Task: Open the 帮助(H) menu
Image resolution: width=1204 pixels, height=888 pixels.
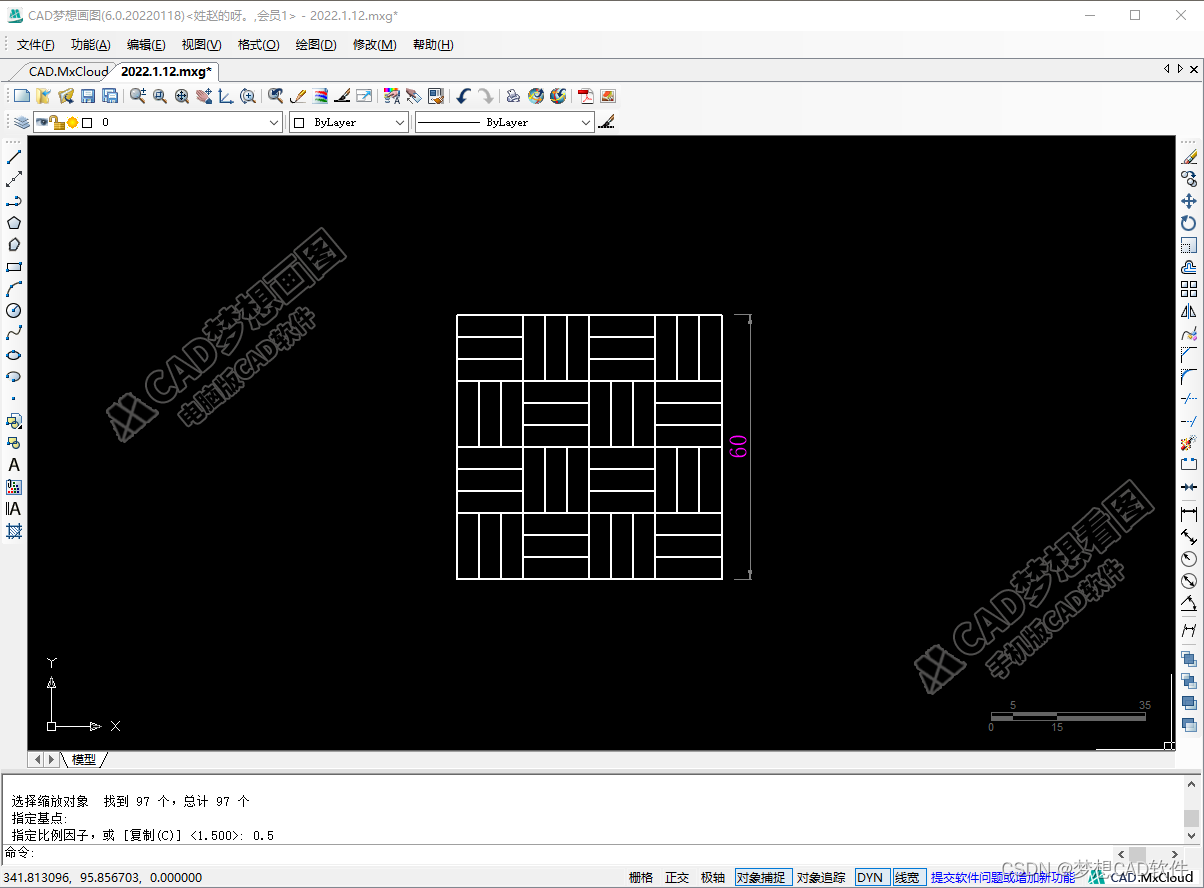Action: (x=433, y=45)
